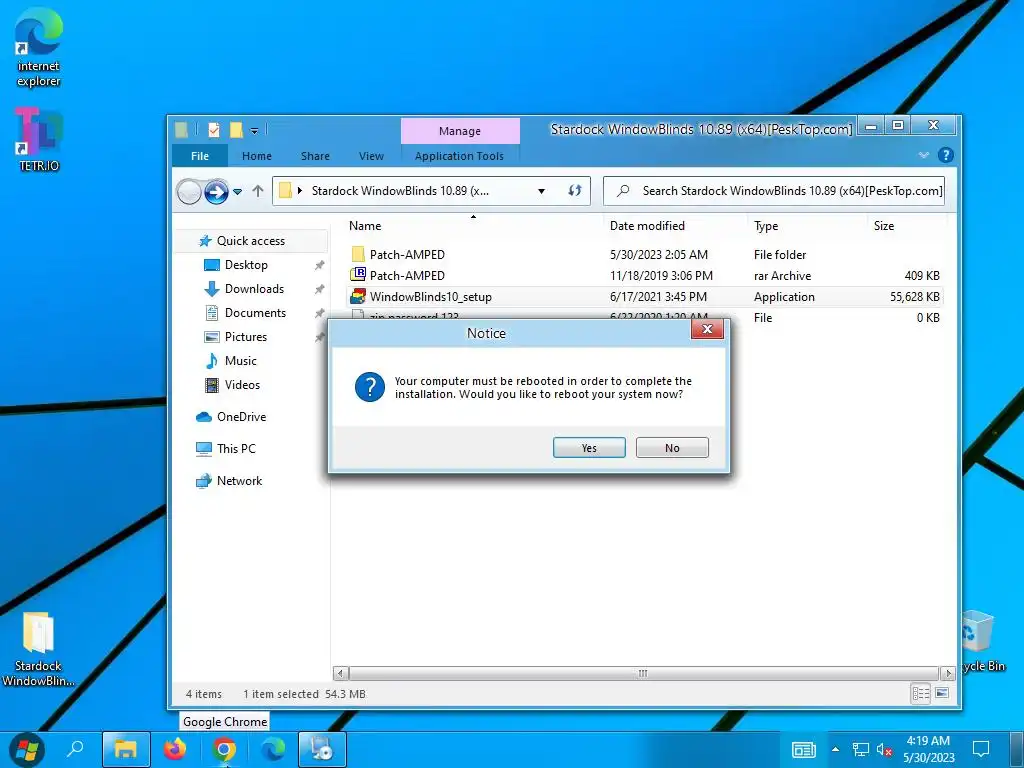Click the taskbar search magnifier
Viewport: 1024px width, 768px height.
[x=75, y=748]
